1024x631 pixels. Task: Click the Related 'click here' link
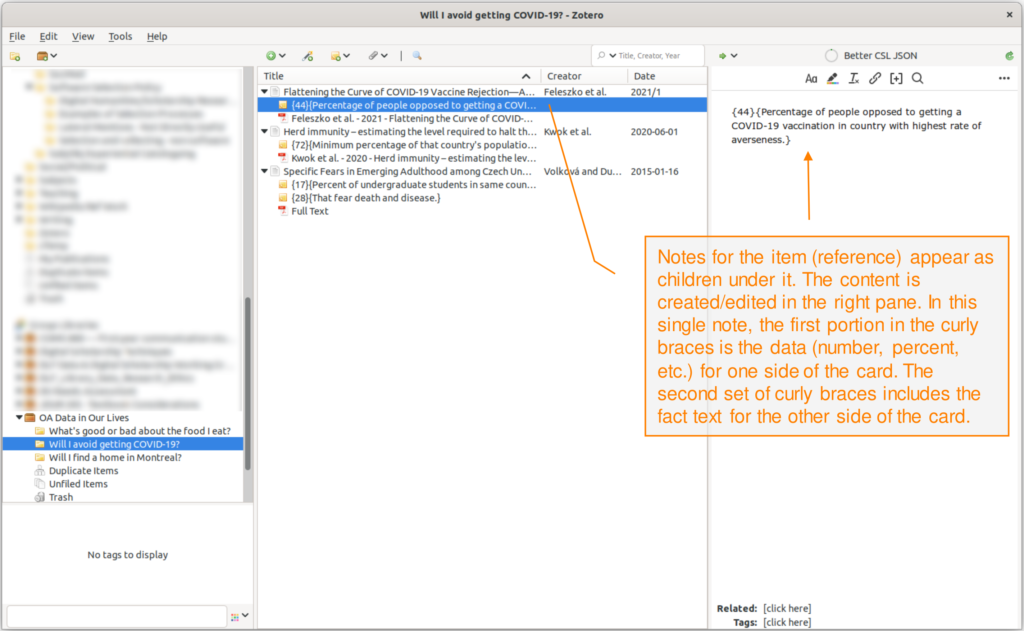786,608
